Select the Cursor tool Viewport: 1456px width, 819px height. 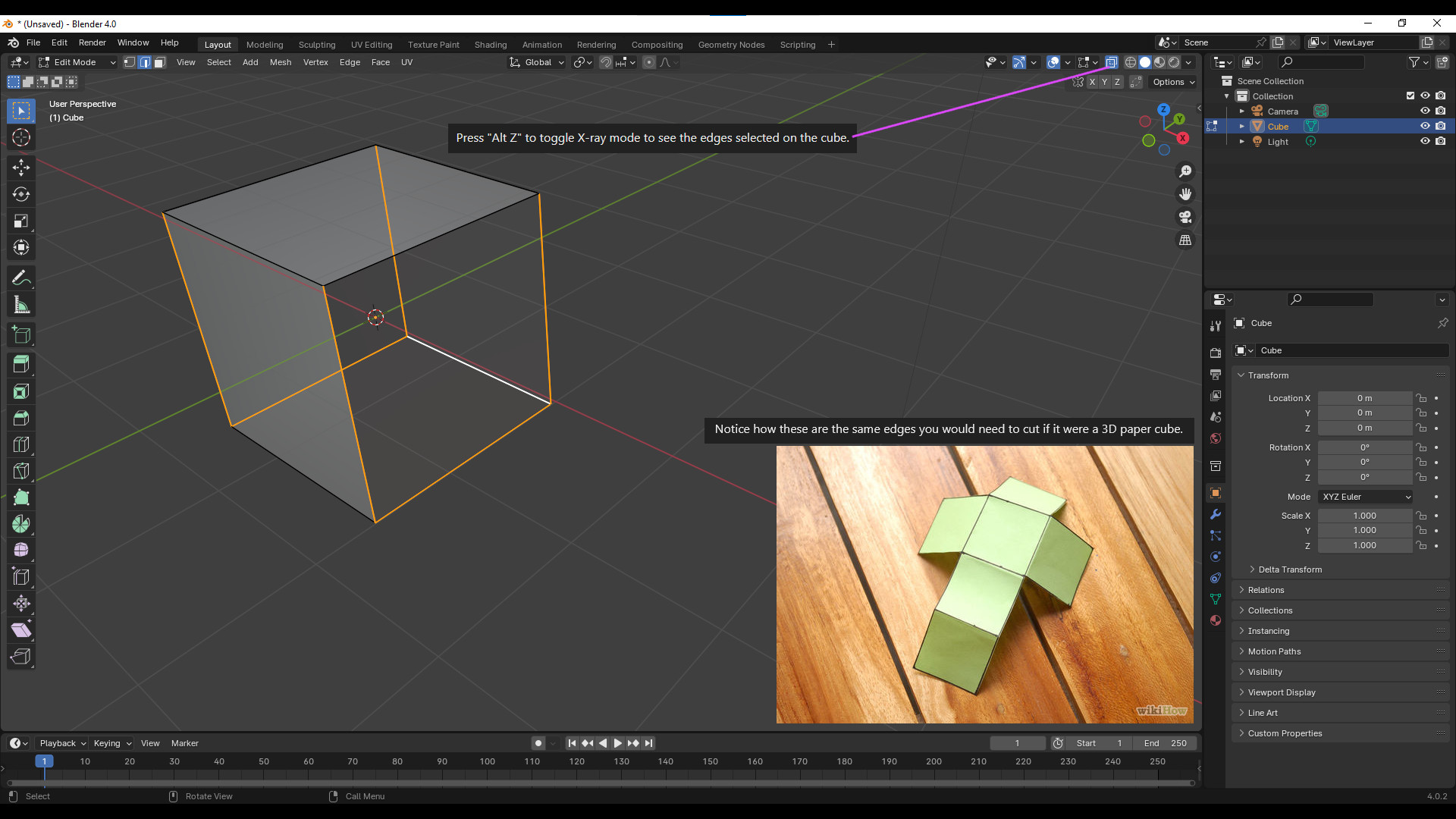point(21,137)
